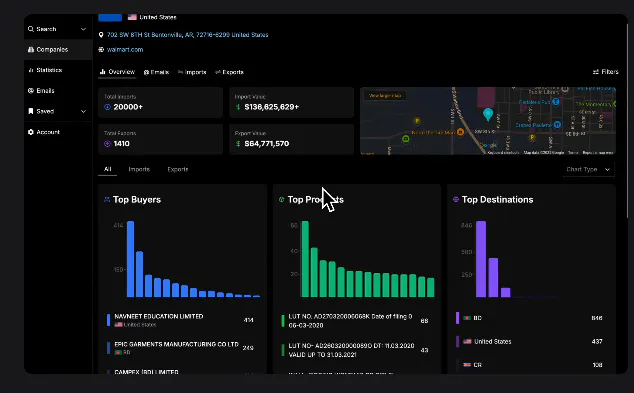Image resolution: width=634 pixels, height=393 pixels.
Task: Click the Filters button
Action: point(605,72)
